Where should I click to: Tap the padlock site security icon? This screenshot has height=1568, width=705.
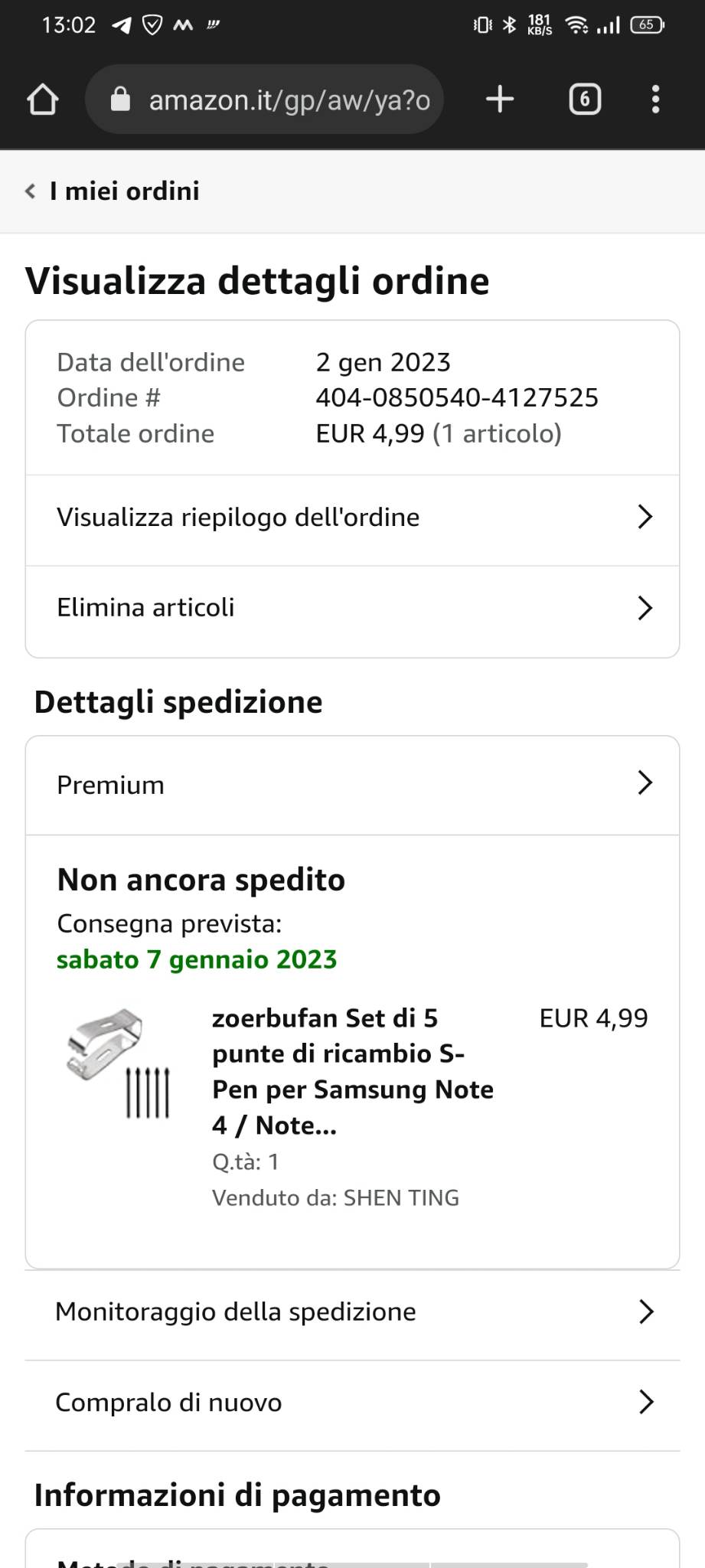121,100
